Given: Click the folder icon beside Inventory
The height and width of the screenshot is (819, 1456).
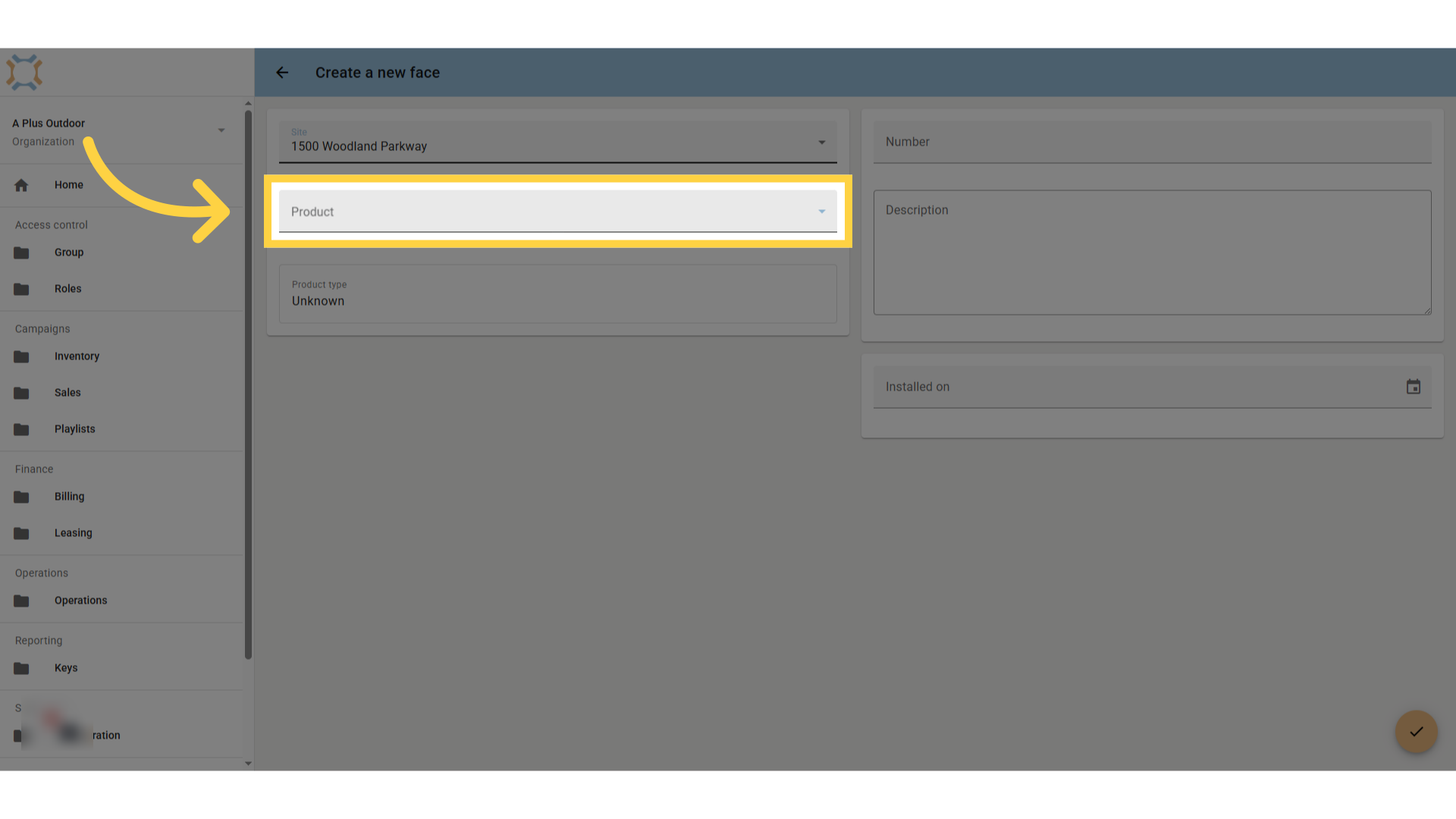Looking at the screenshot, I should click(x=21, y=356).
